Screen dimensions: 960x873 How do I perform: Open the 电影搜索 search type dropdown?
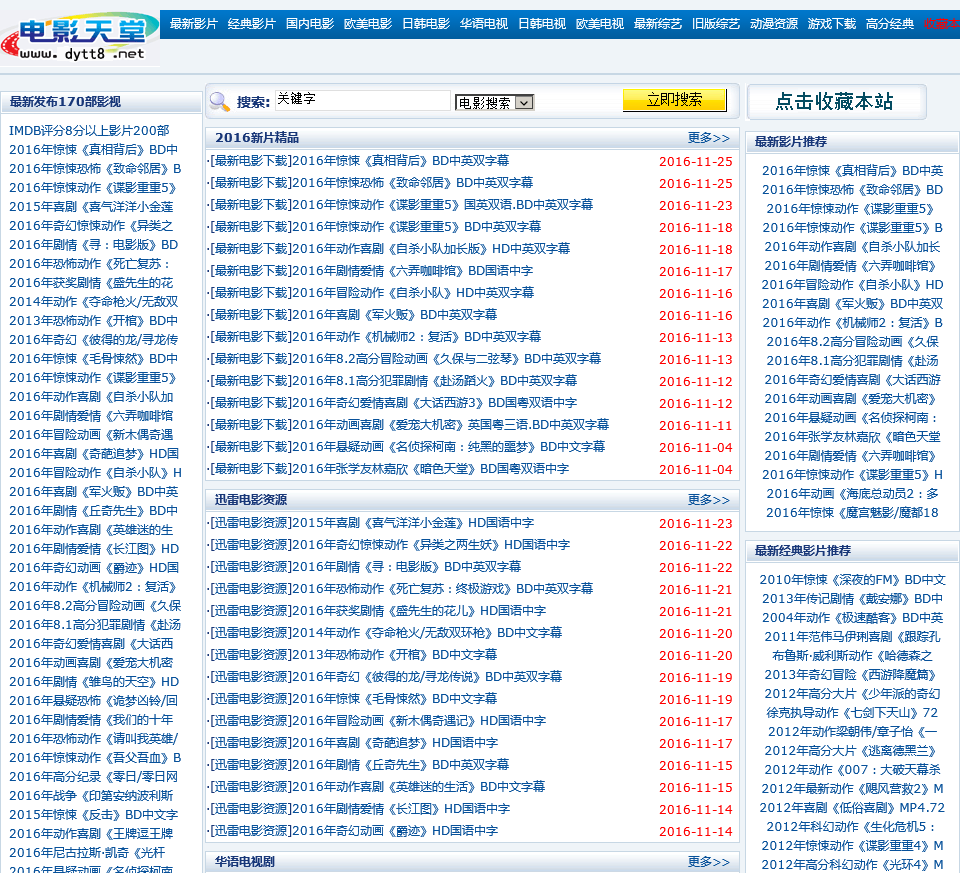(494, 102)
